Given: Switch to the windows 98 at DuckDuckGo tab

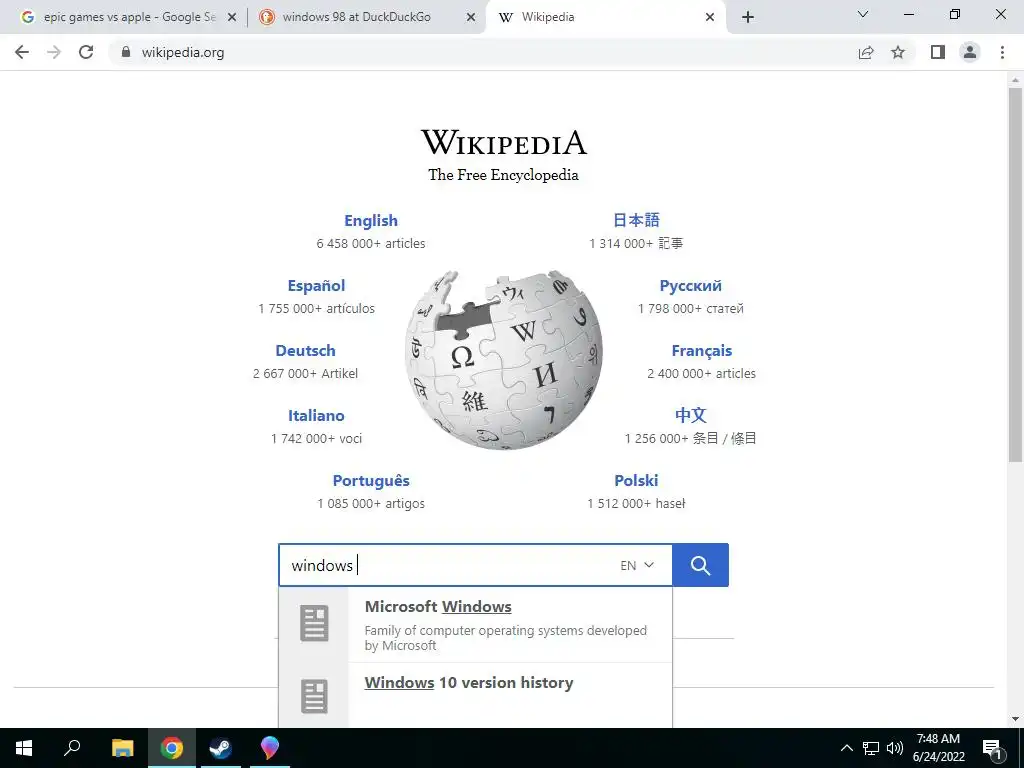Looking at the screenshot, I should coord(366,18).
